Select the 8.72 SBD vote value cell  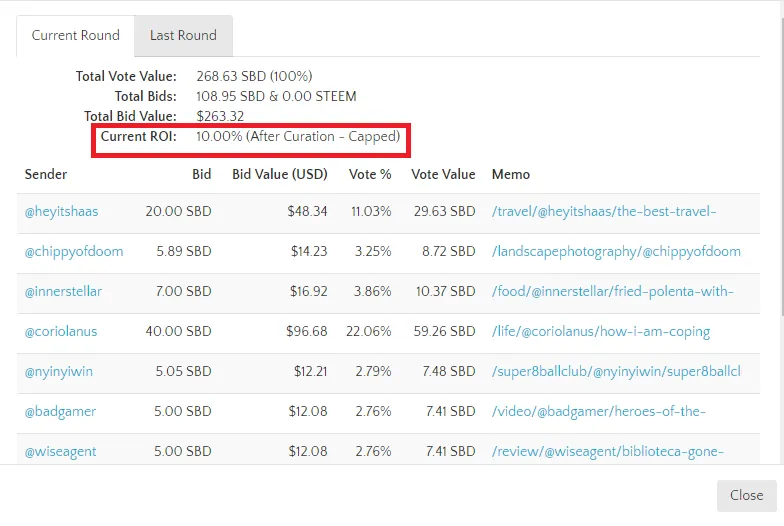coord(448,252)
